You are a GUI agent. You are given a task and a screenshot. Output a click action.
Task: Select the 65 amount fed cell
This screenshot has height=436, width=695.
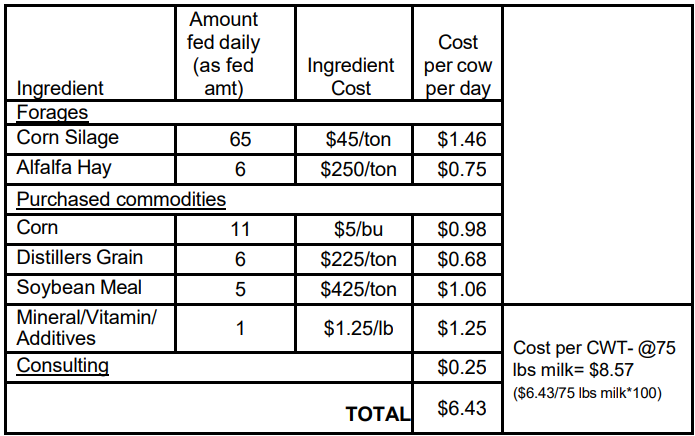(240, 139)
